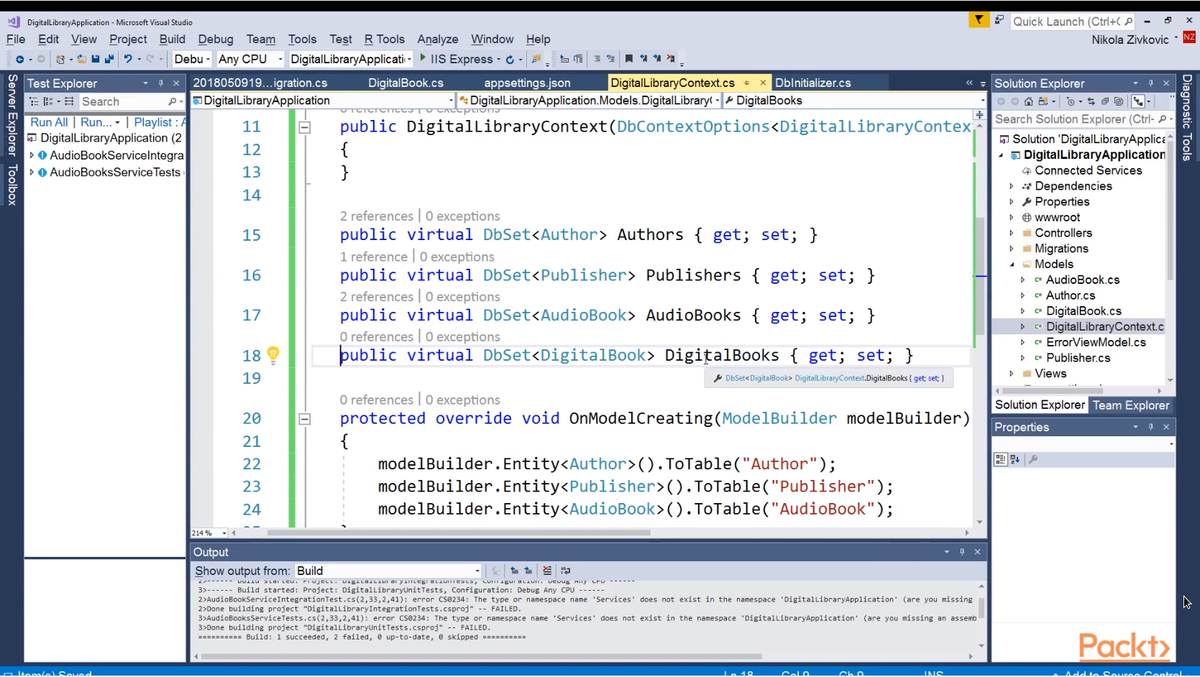The width and height of the screenshot is (1200, 677).
Task: Expand the Migrations folder arrow
Action: click(1012, 249)
